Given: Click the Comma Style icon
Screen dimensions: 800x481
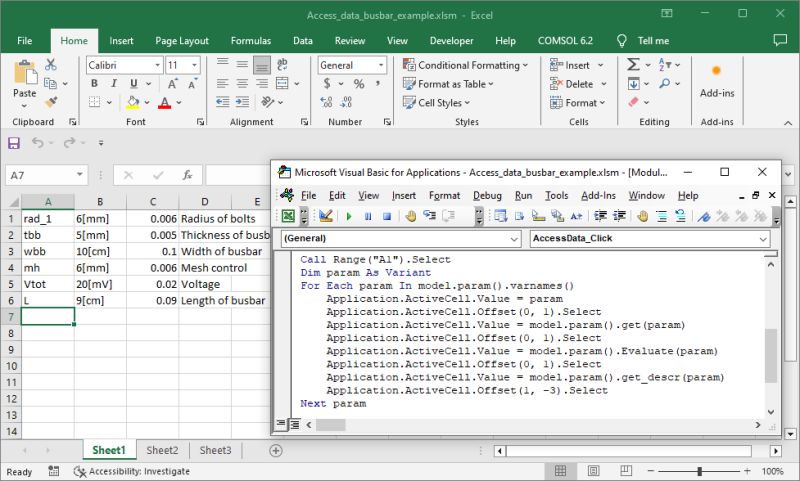Looking at the screenshot, I should tap(378, 84).
